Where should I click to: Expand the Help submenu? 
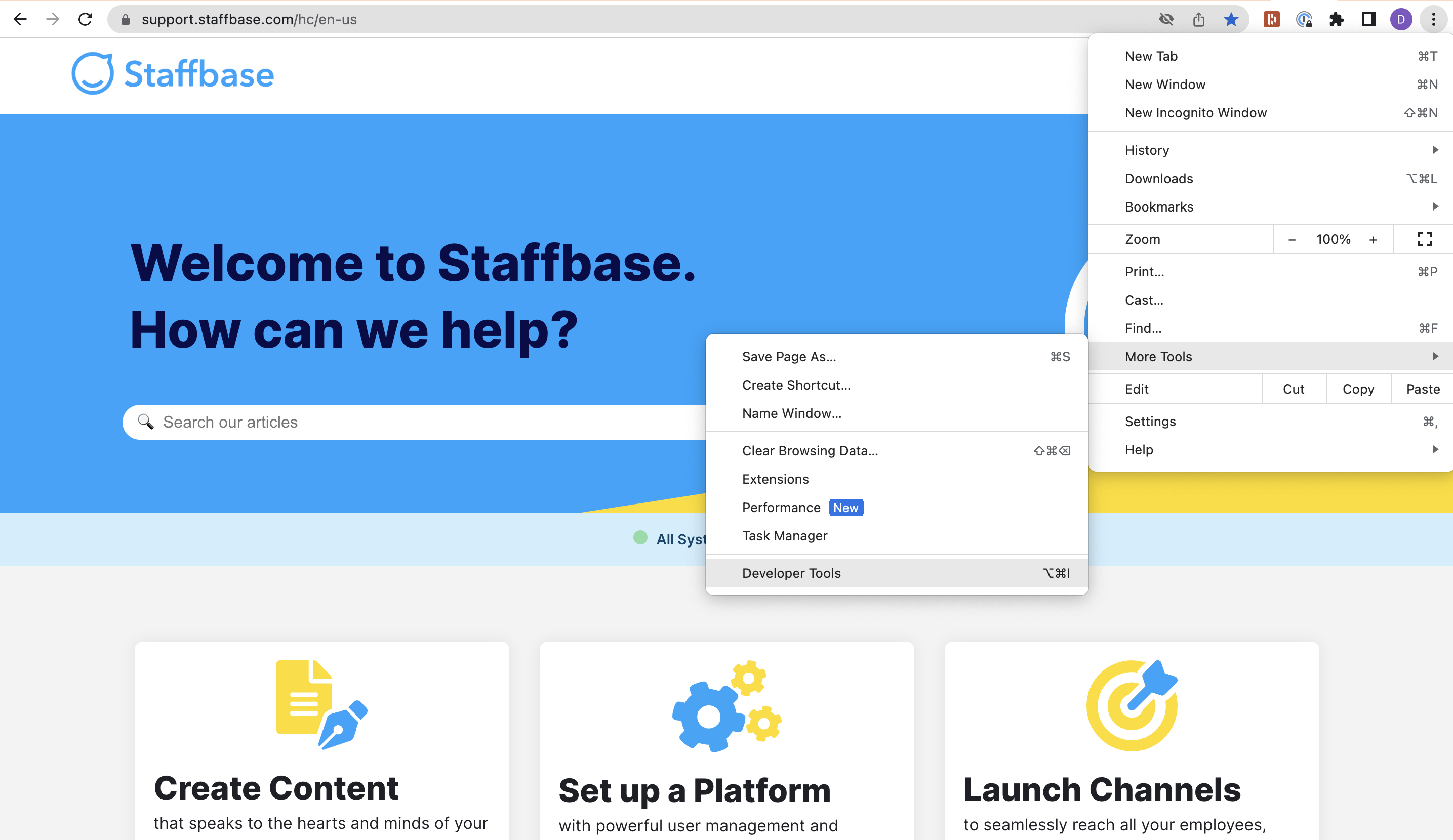click(1270, 449)
